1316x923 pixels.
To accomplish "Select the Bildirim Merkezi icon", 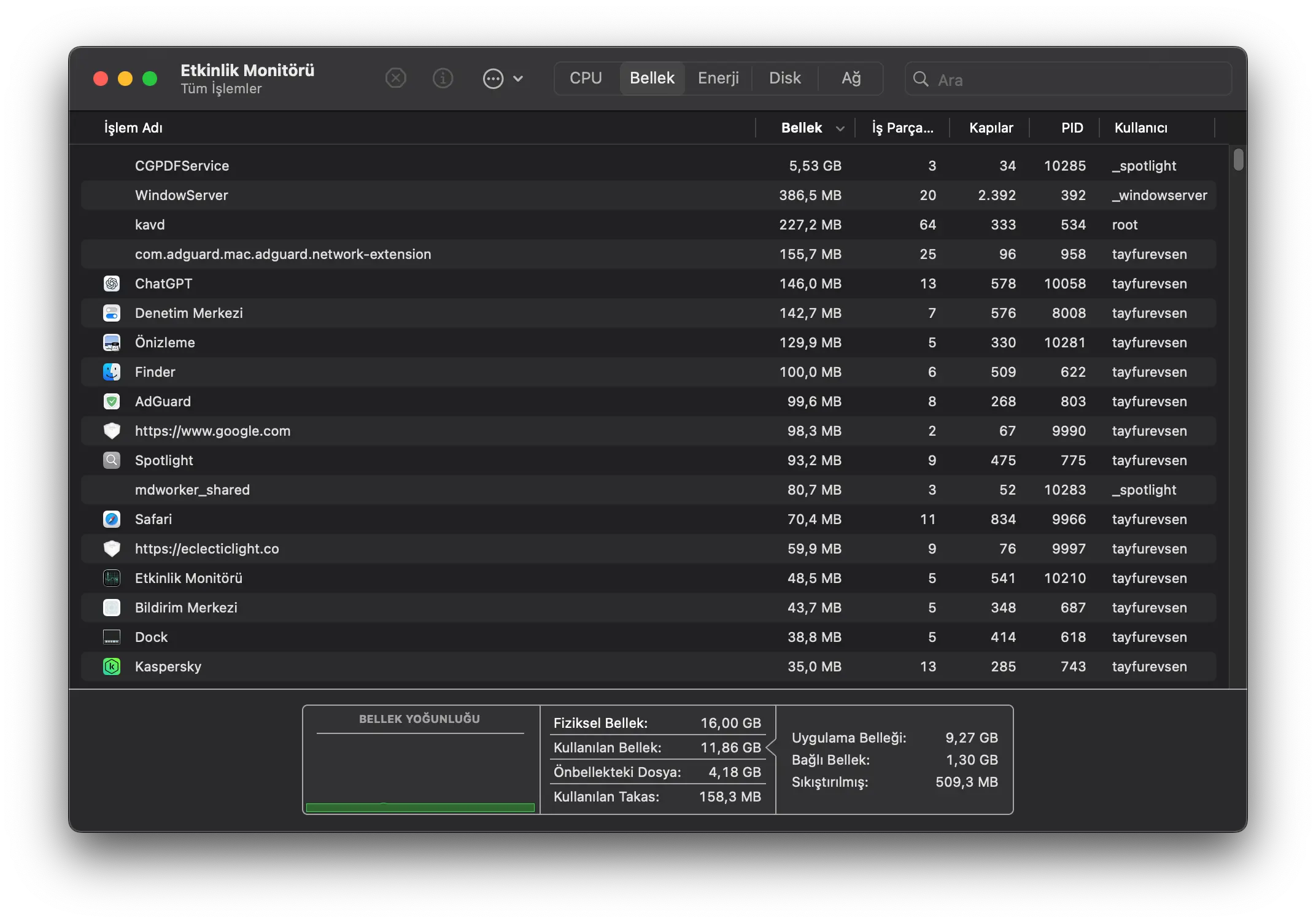I will click(112, 608).
